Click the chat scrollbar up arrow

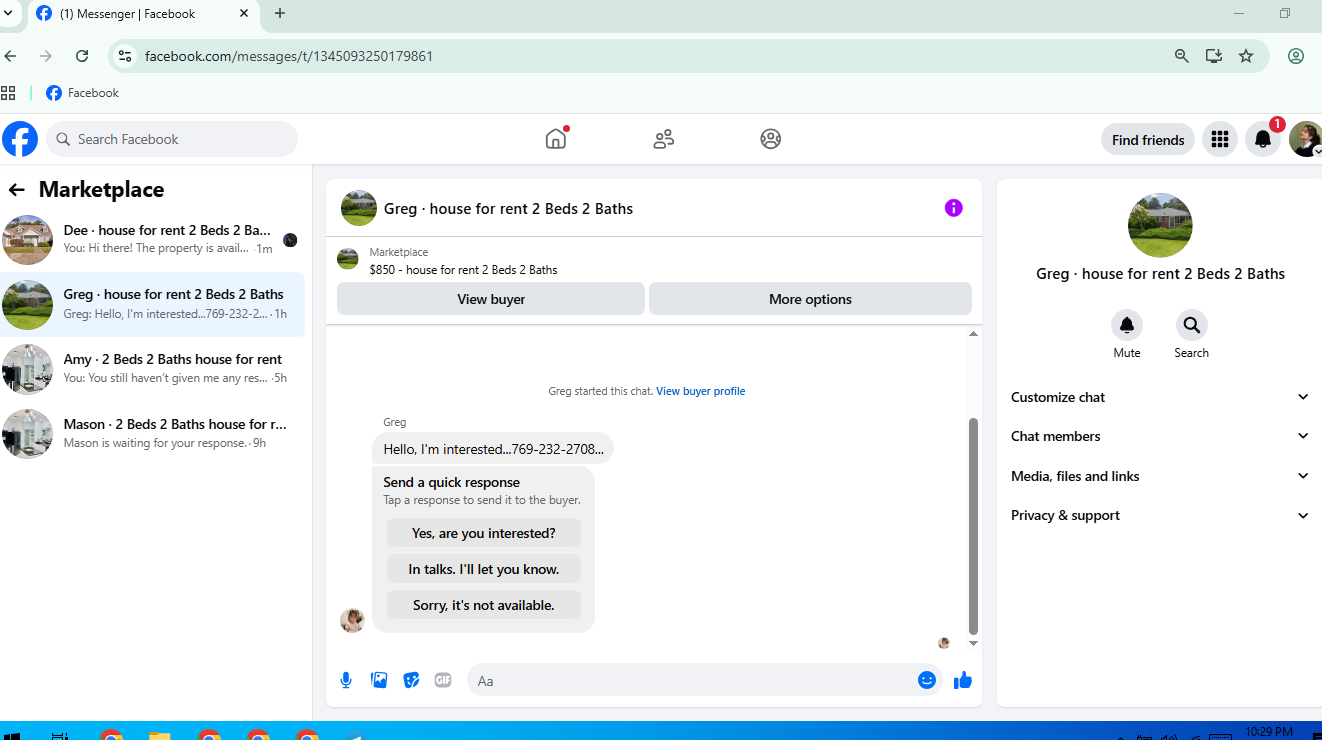973,334
